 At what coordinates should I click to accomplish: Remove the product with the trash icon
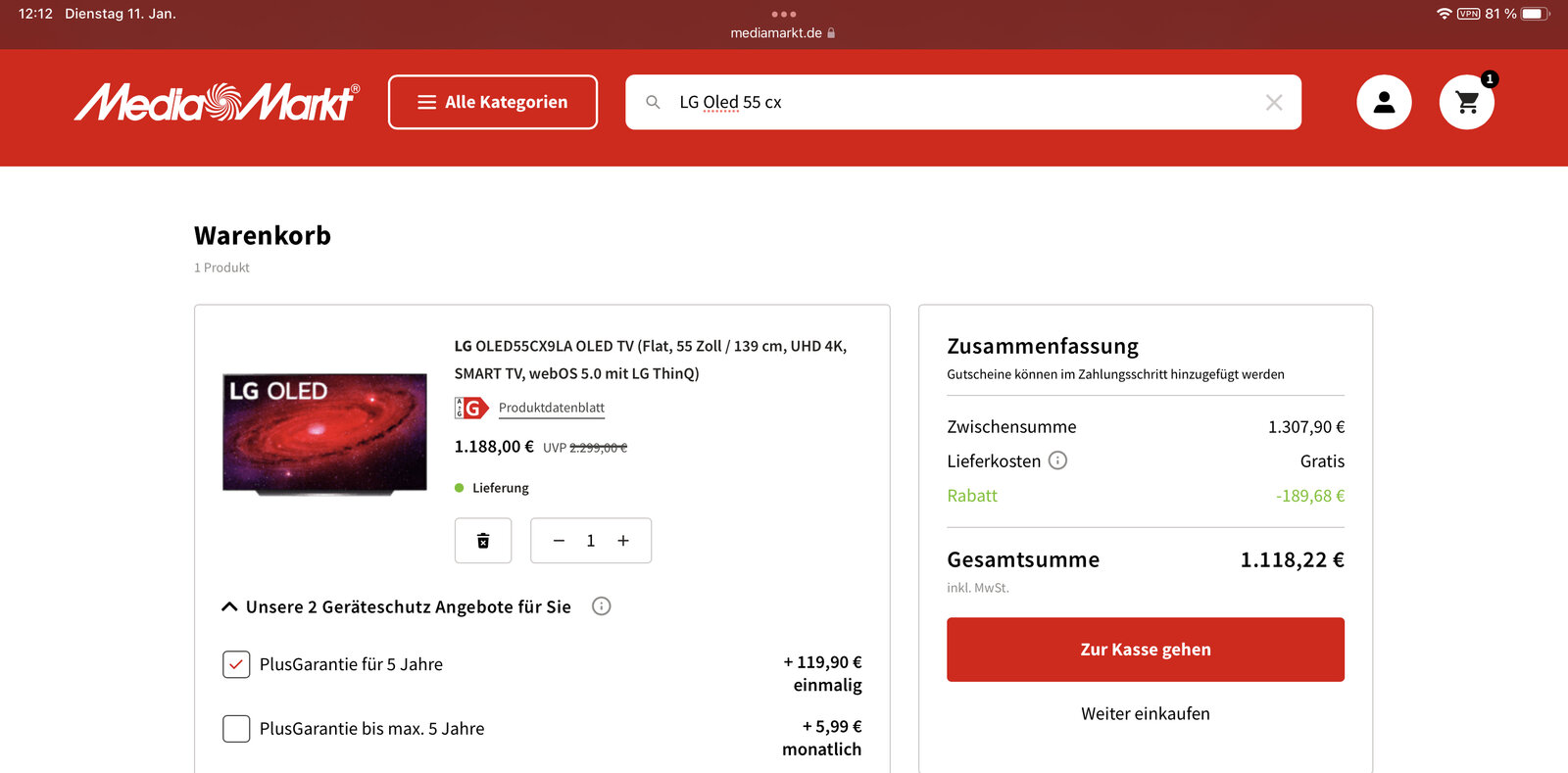(x=483, y=541)
